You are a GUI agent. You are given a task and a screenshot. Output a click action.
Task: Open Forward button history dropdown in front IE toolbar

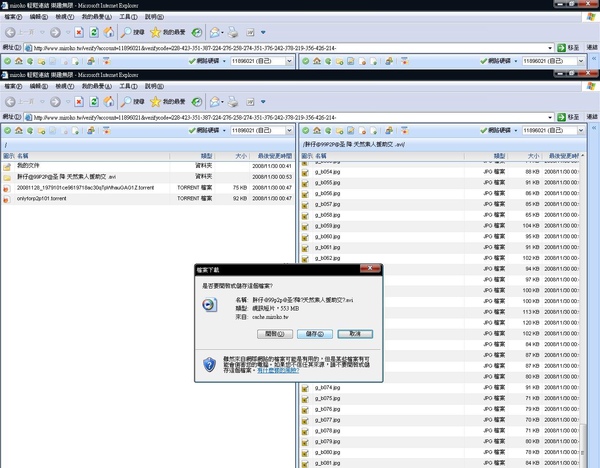[68, 102]
